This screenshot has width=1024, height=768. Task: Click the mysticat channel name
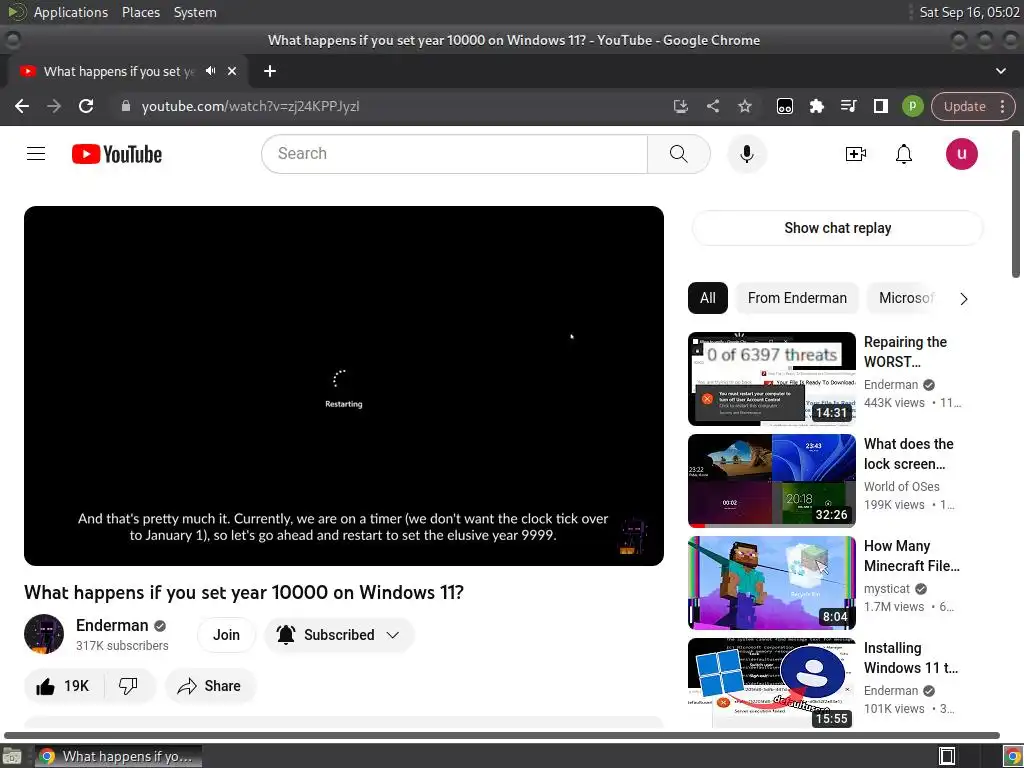[886, 588]
